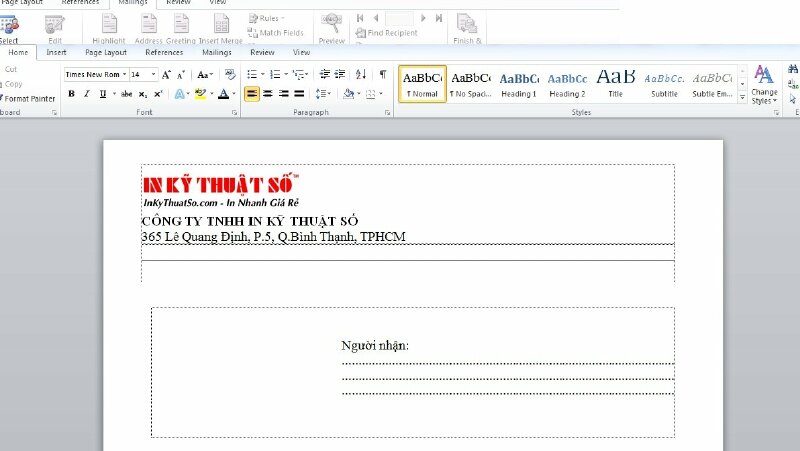The height and width of the screenshot is (451, 800).
Task: Open Font name dropdown
Action: 124,74
